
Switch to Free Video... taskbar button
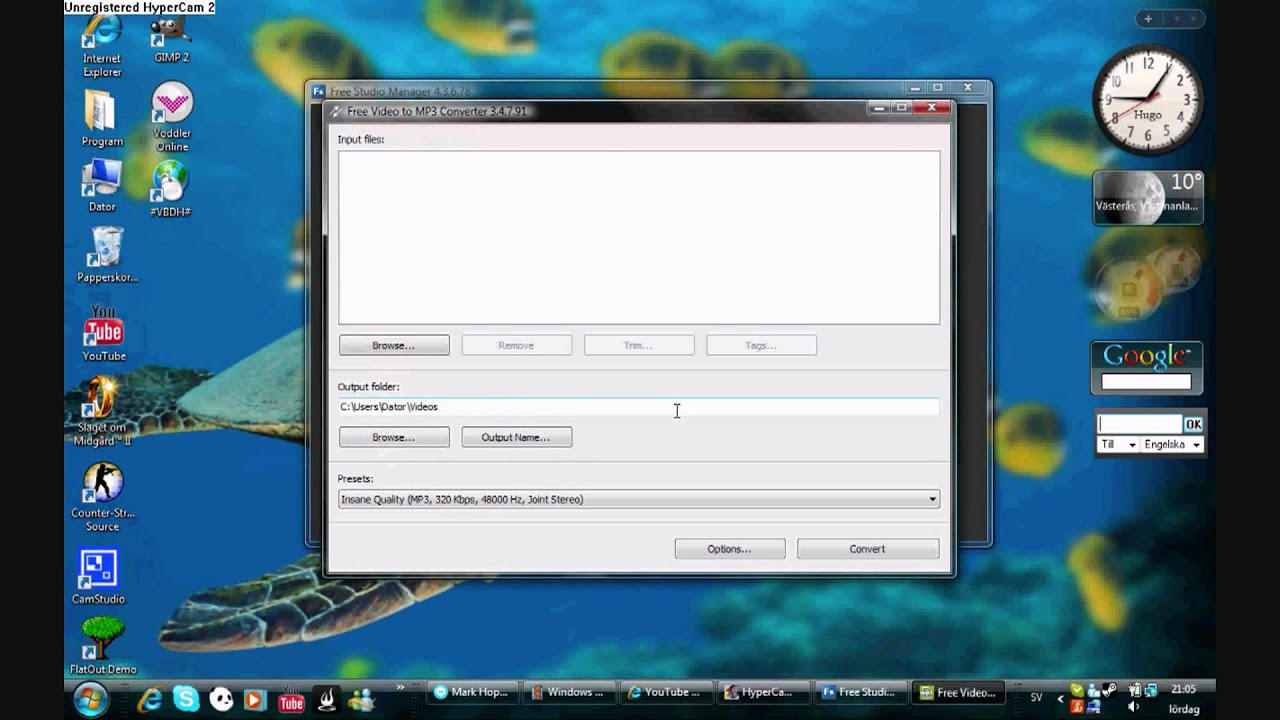958,692
